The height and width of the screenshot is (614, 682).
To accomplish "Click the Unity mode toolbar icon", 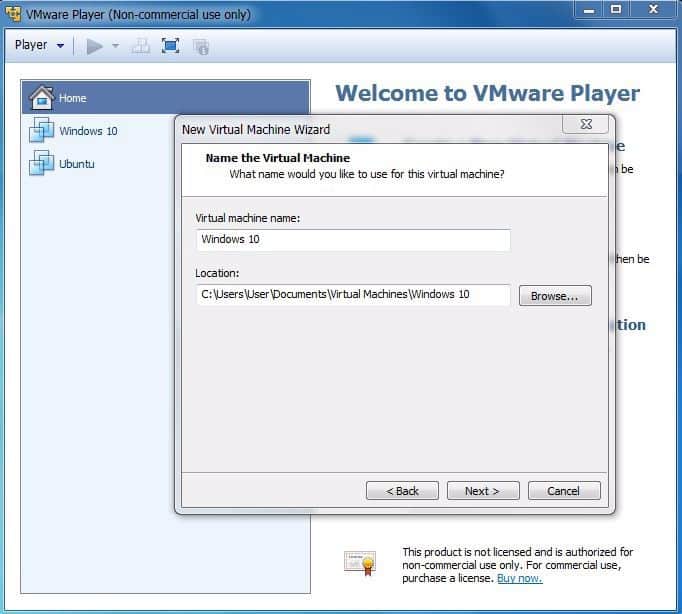I will point(201,47).
